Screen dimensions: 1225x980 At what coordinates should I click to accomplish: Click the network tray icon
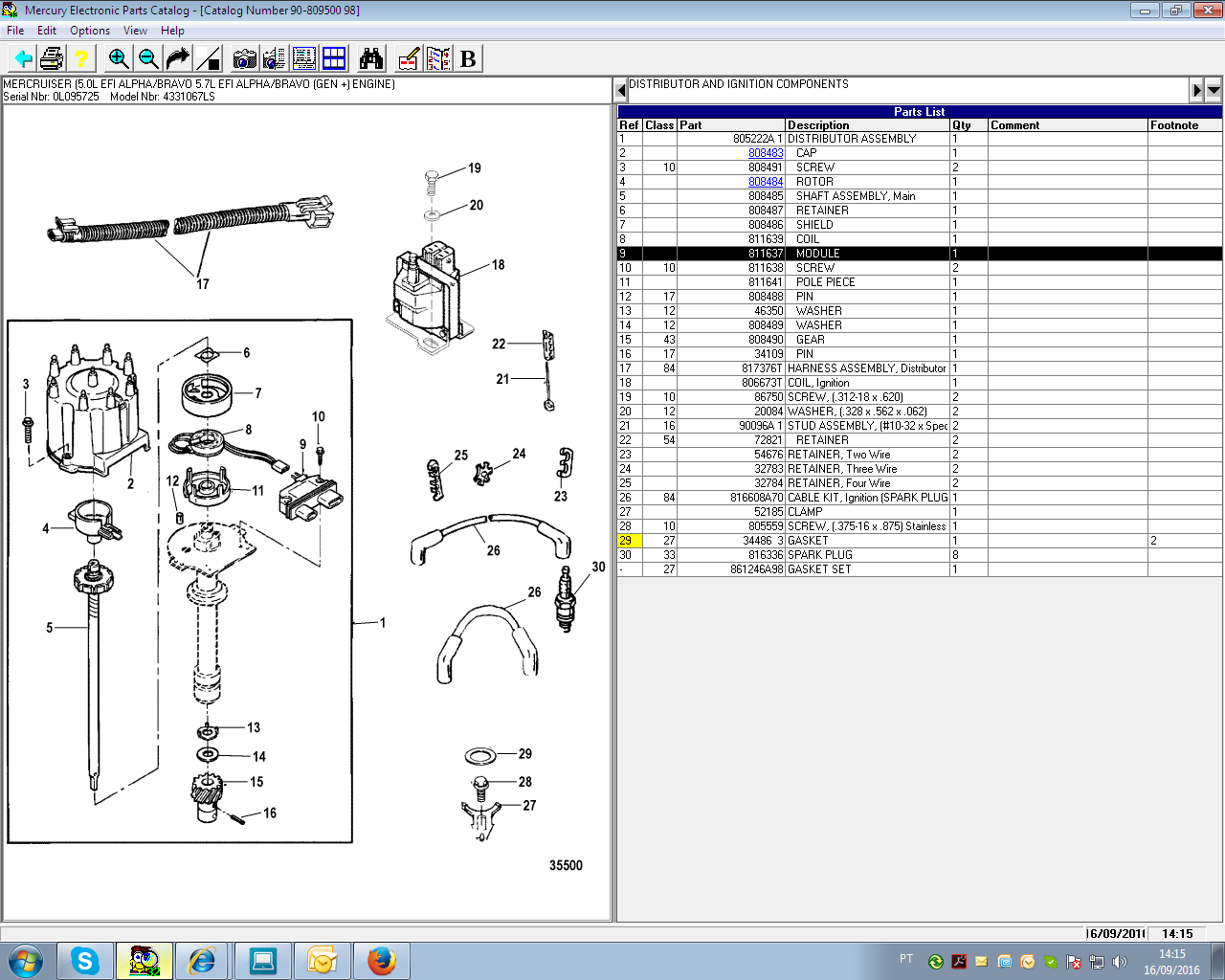(x=1097, y=962)
